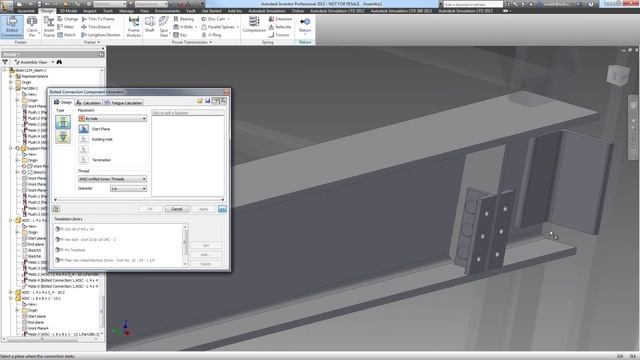Select the Notch tool

(x=67, y=35)
